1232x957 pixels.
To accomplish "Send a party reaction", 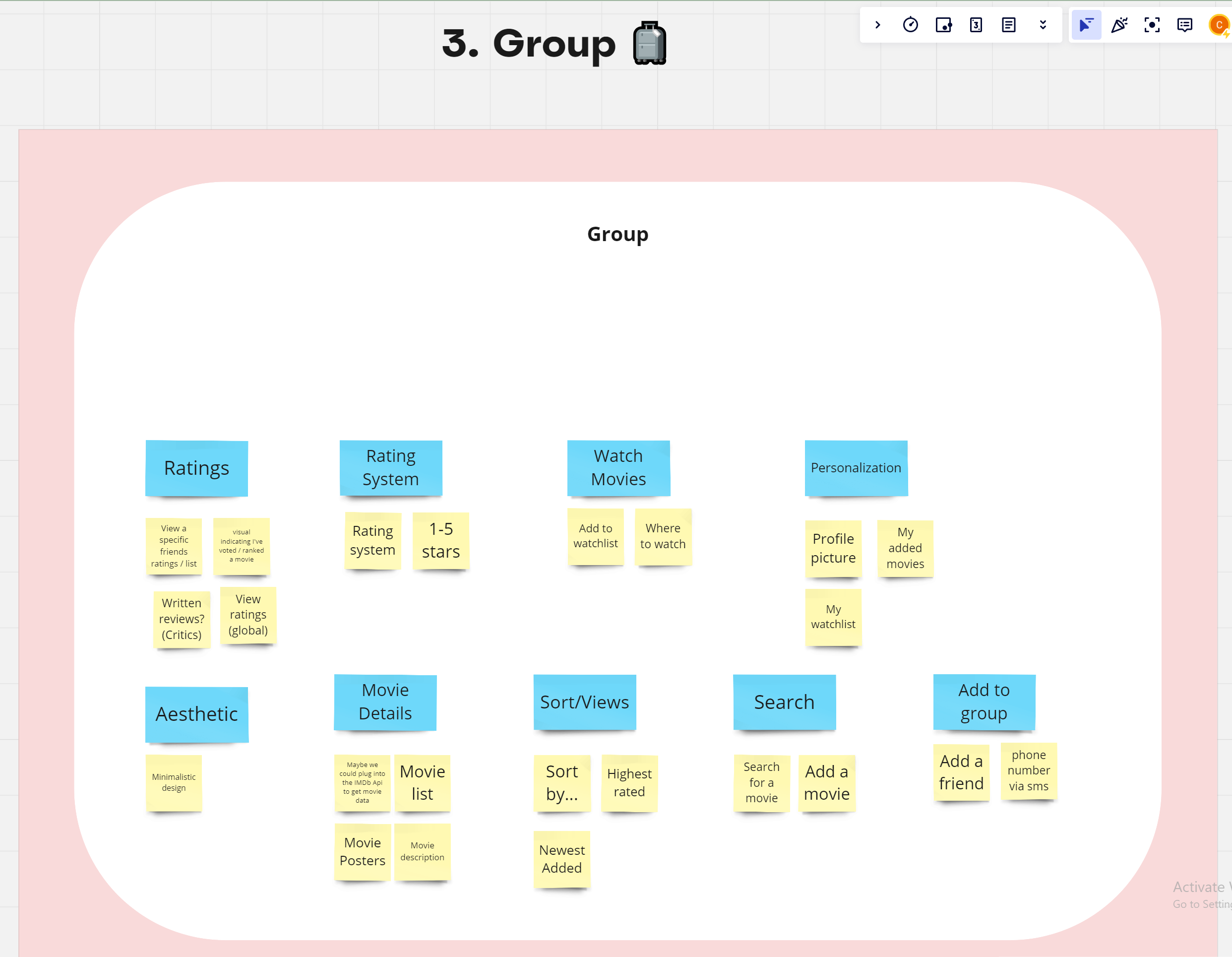I will point(1119,25).
